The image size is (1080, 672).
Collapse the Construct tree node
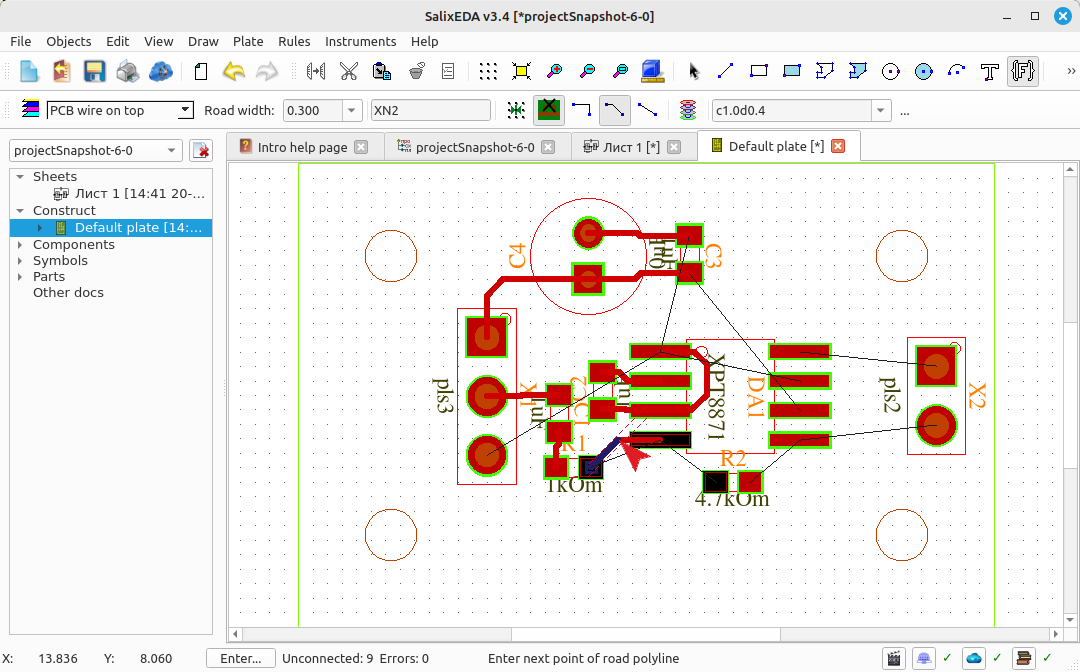(x=20, y=211)
